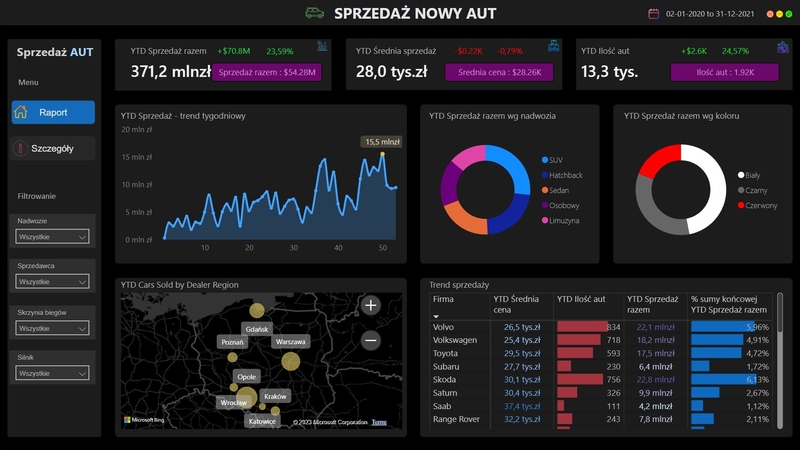Click the car icon in the header

tap(314, 13)
